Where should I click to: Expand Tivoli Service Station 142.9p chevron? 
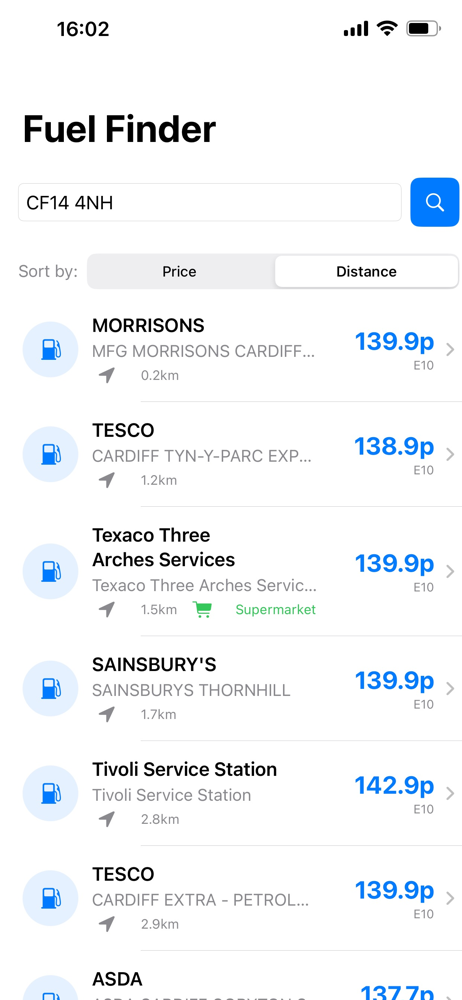click(x=450, y=793)
